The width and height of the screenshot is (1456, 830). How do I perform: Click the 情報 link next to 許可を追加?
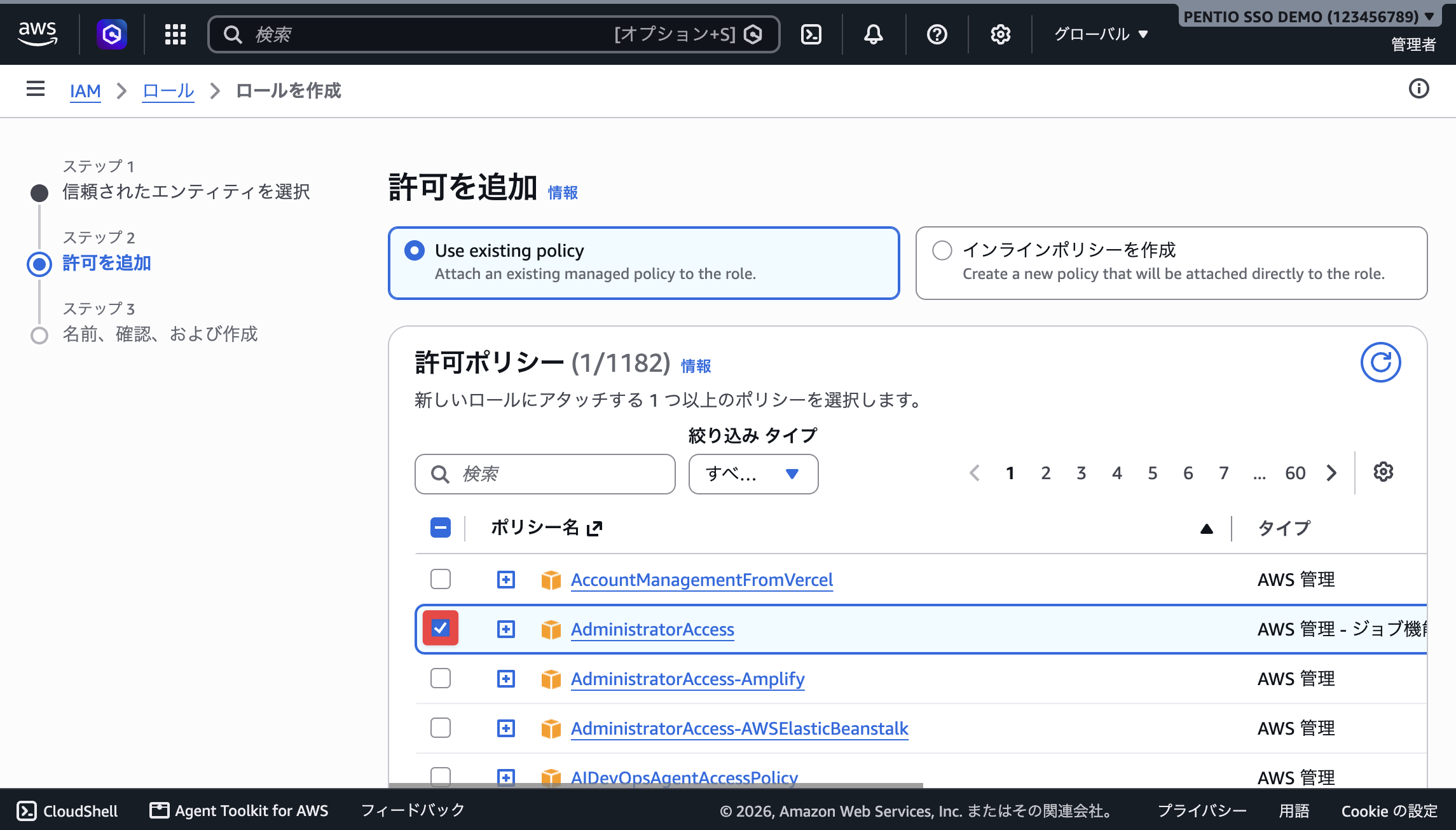pyautogui.click(x=563, y=193)
